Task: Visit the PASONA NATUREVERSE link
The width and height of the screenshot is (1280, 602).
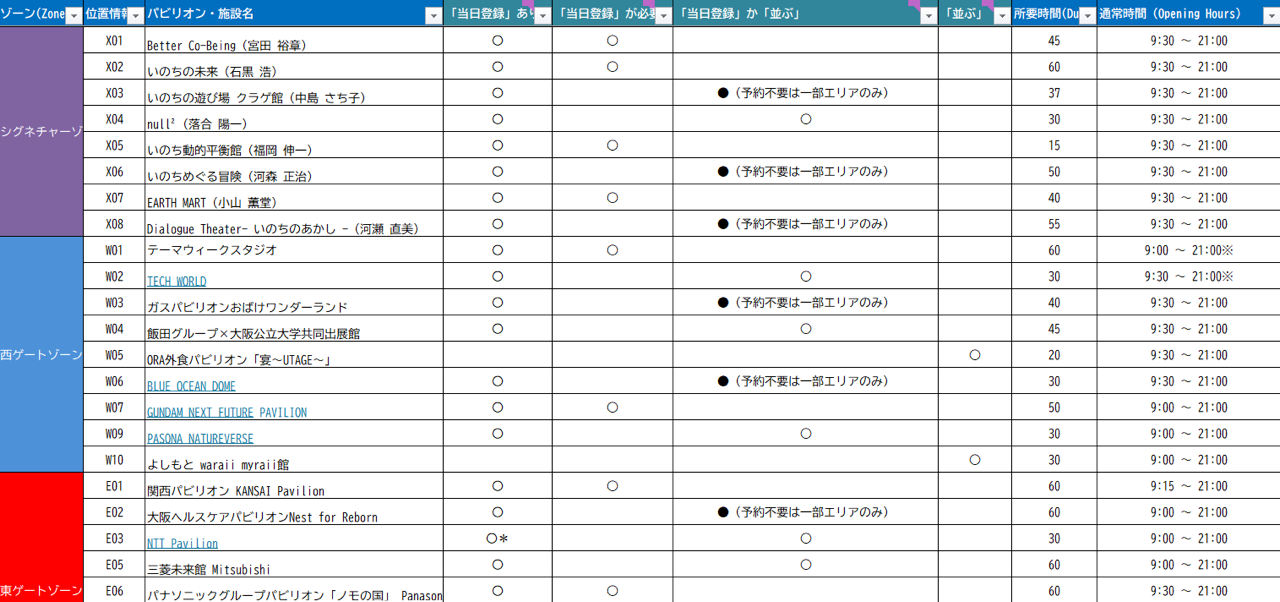Action: (x=200, y=439)
